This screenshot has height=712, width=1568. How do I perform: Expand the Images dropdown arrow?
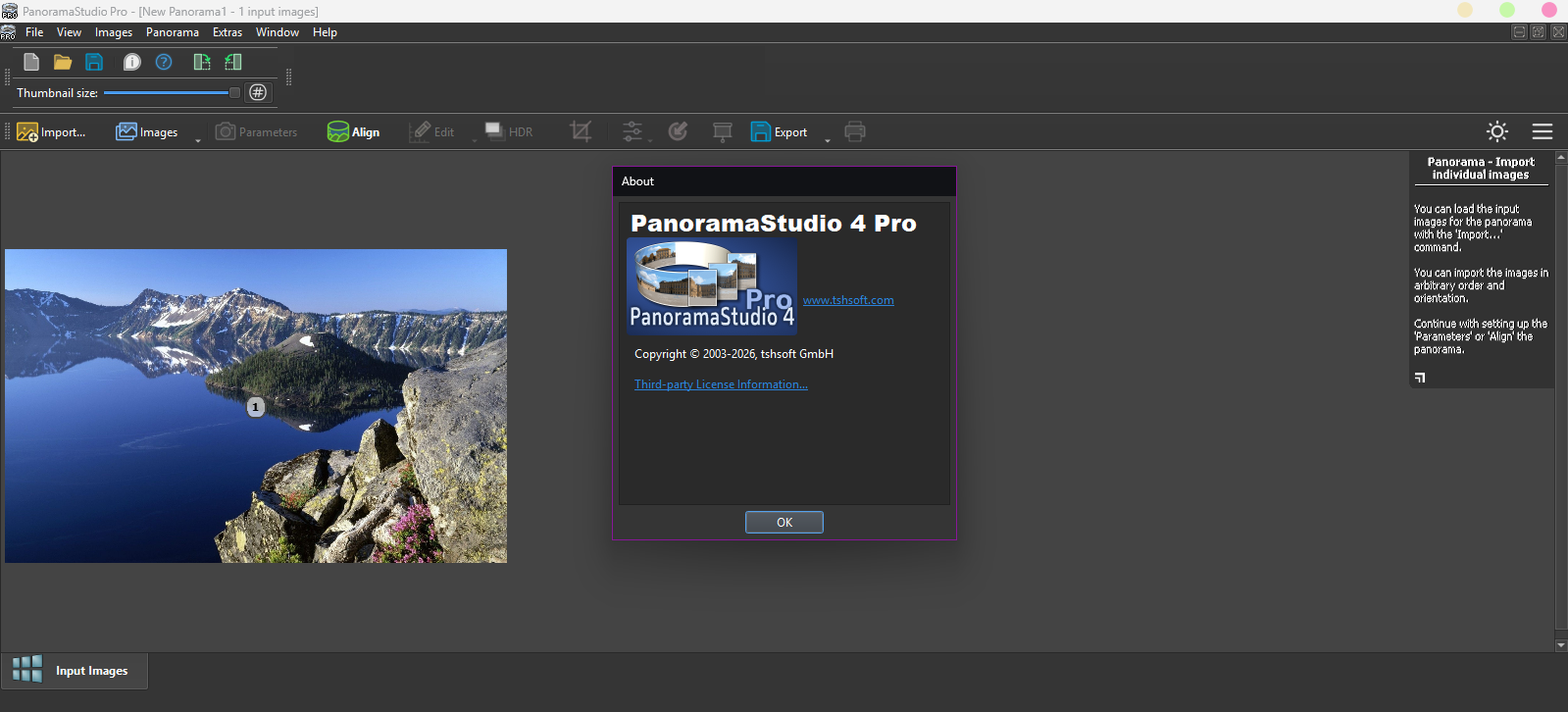pos(197,140)
